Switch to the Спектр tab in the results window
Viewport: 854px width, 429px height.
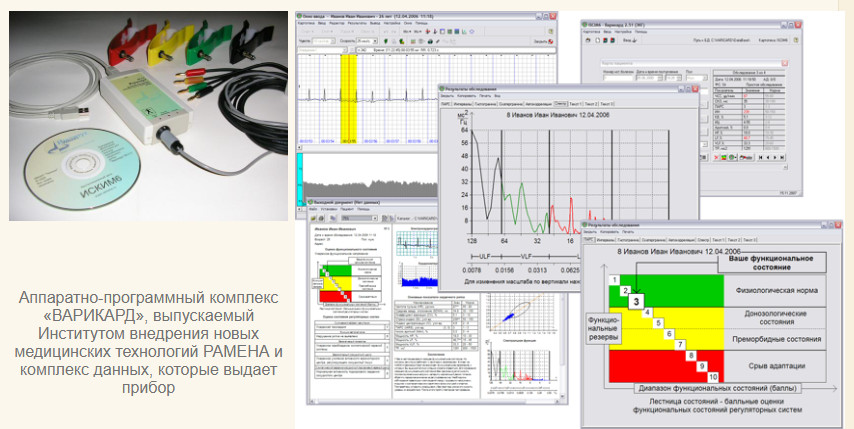click(x=561, y=104)
